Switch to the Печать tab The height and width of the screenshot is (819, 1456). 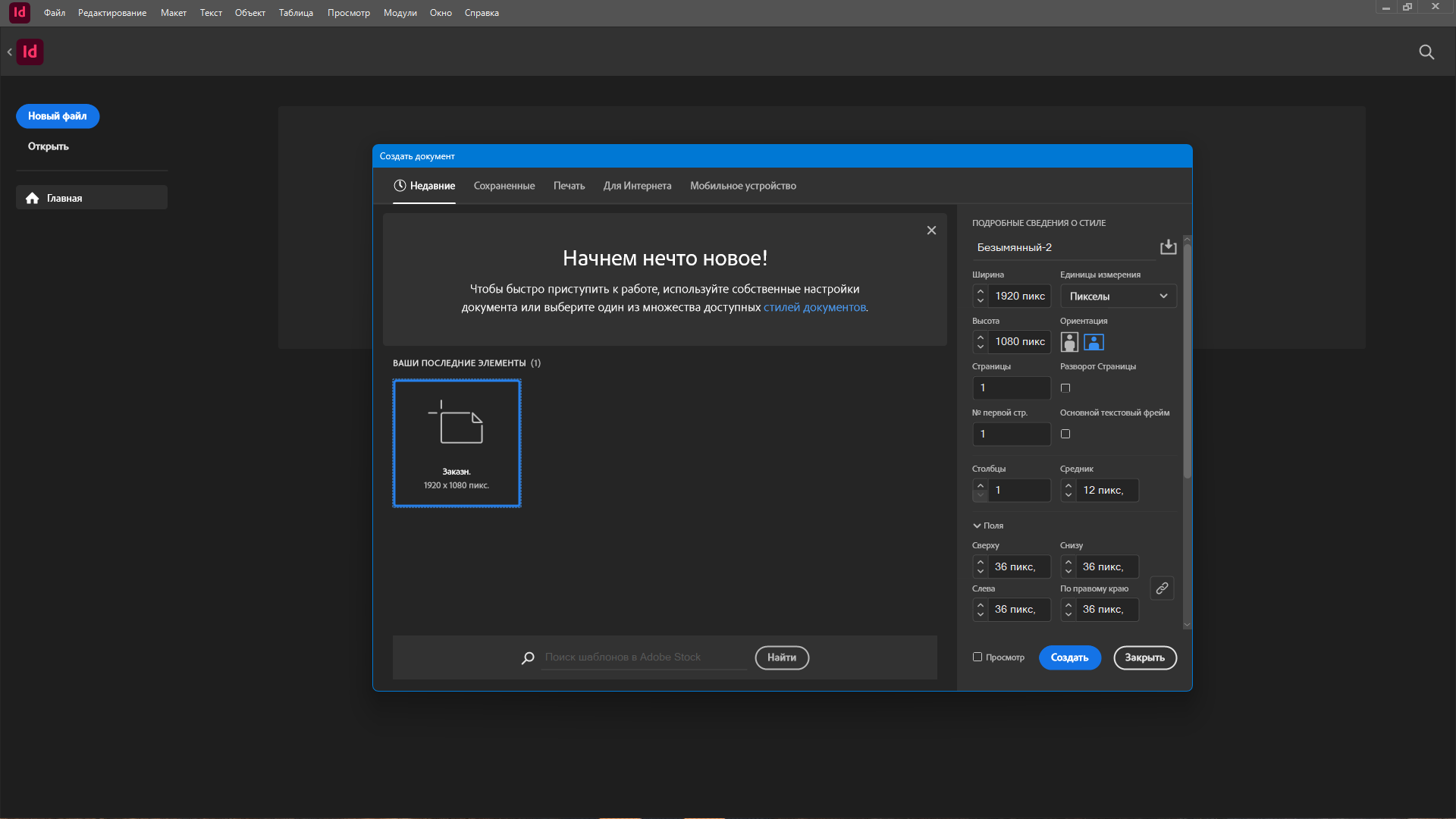pos(569,186)
